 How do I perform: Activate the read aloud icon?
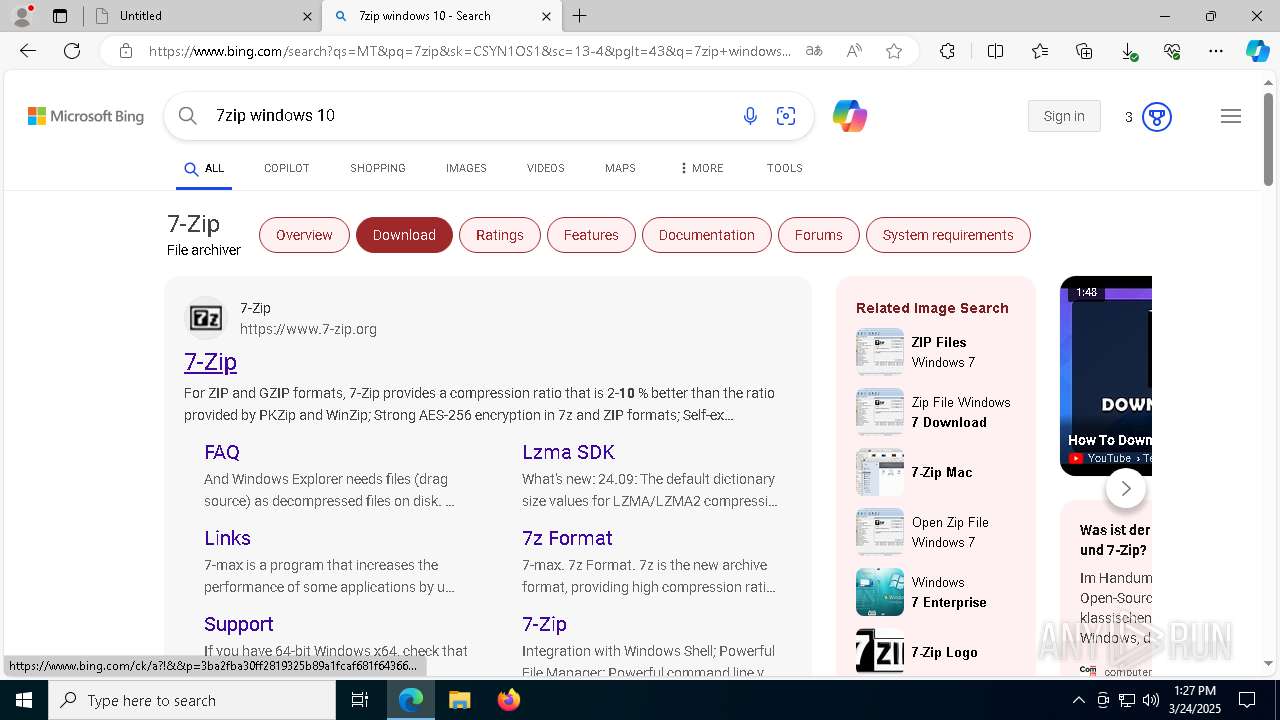coord(854,51)
